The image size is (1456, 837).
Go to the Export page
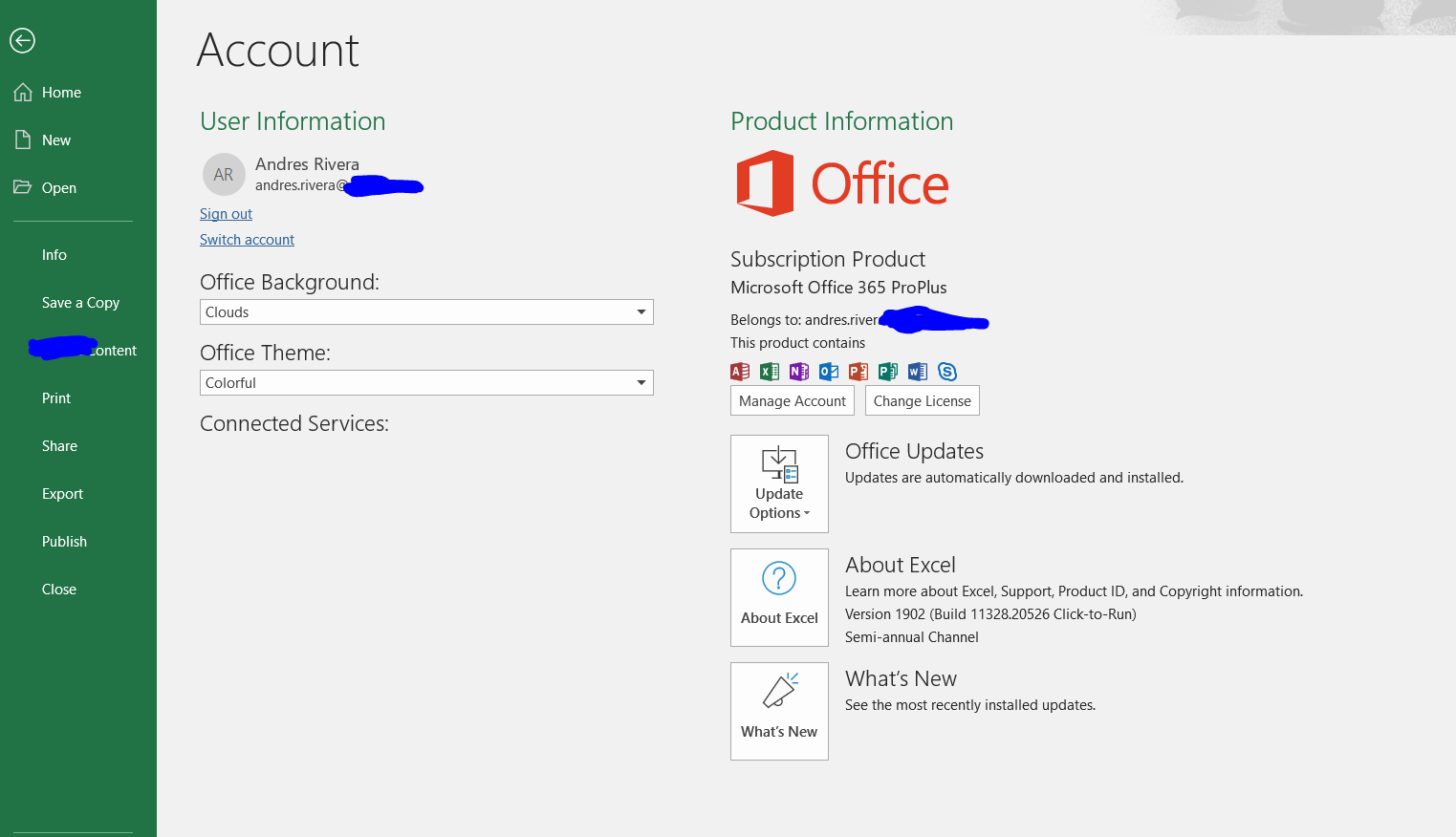[x=62, y=494]
